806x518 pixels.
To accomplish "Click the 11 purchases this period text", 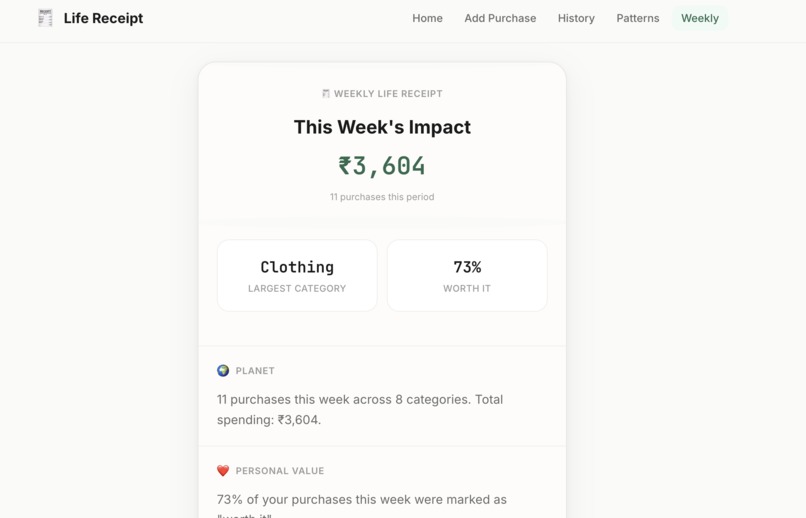I will (x=382, y=197).
